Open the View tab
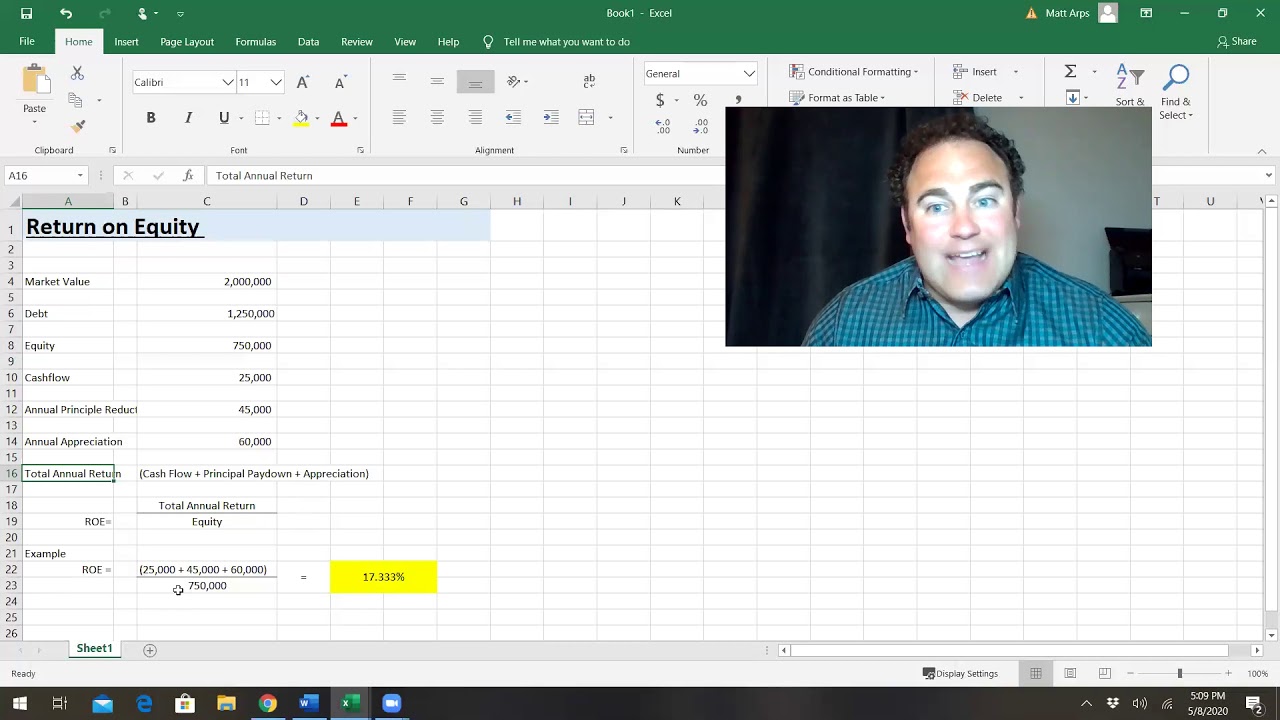The width and height of the screenshot is (1280, 720). (405, 42)
